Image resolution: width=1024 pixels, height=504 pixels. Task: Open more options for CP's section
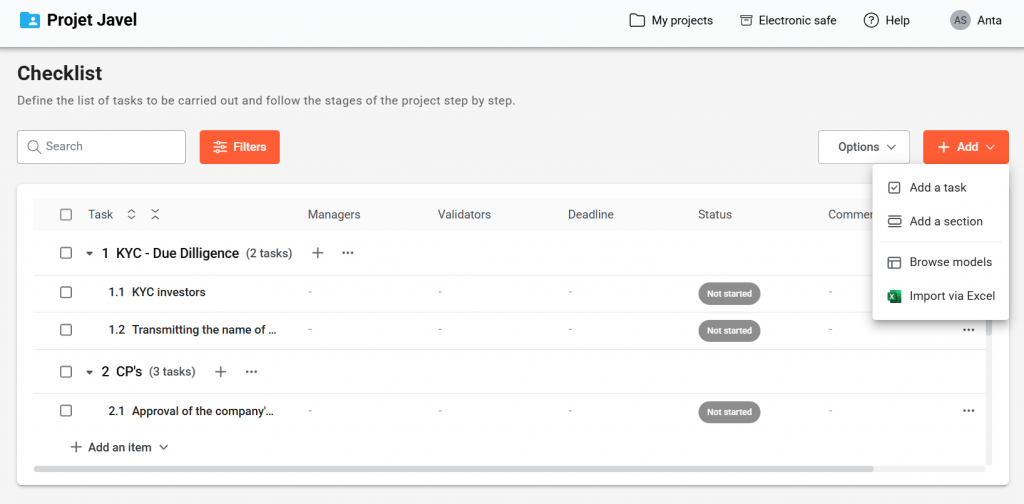point(252,372)
